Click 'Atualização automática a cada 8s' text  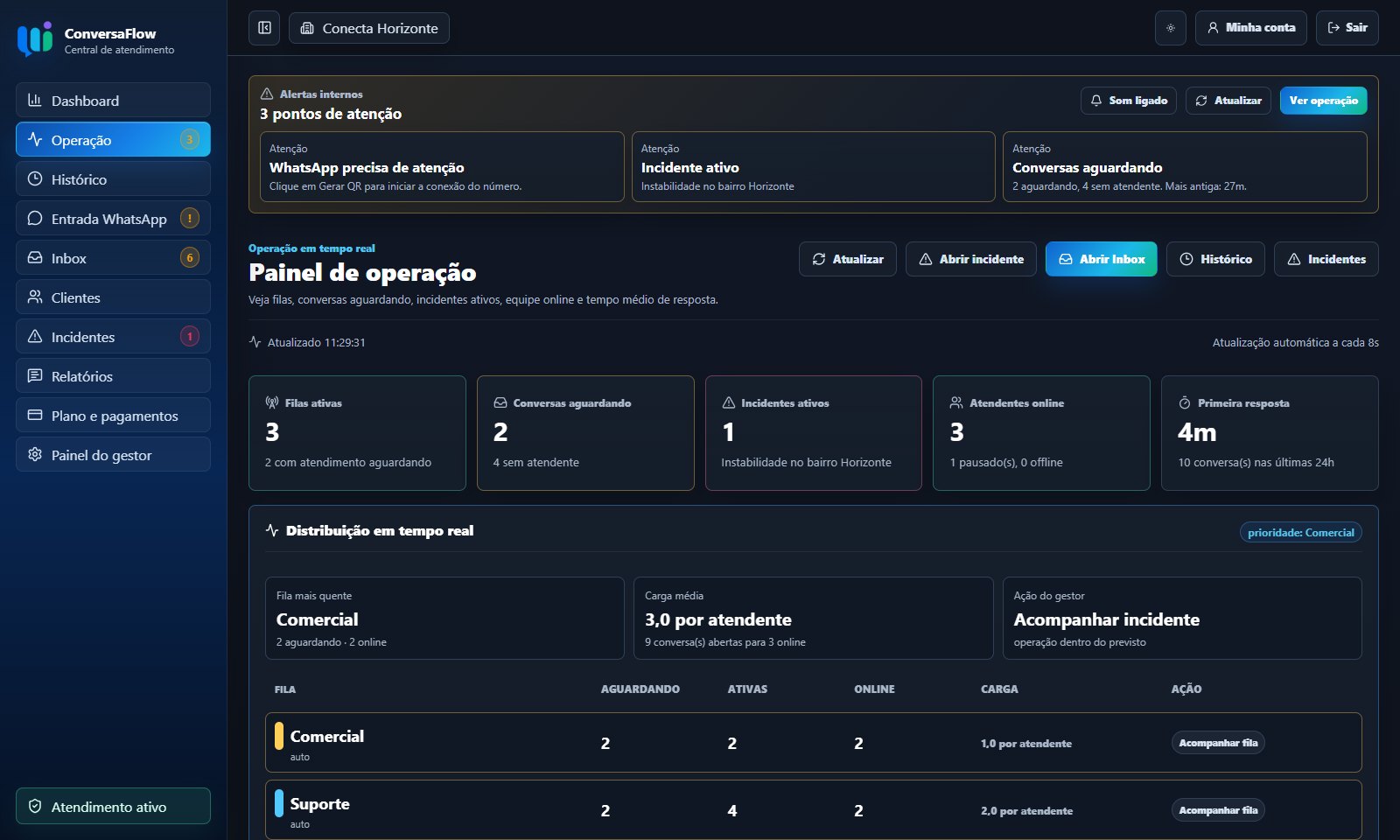(x=1295, y=342)
